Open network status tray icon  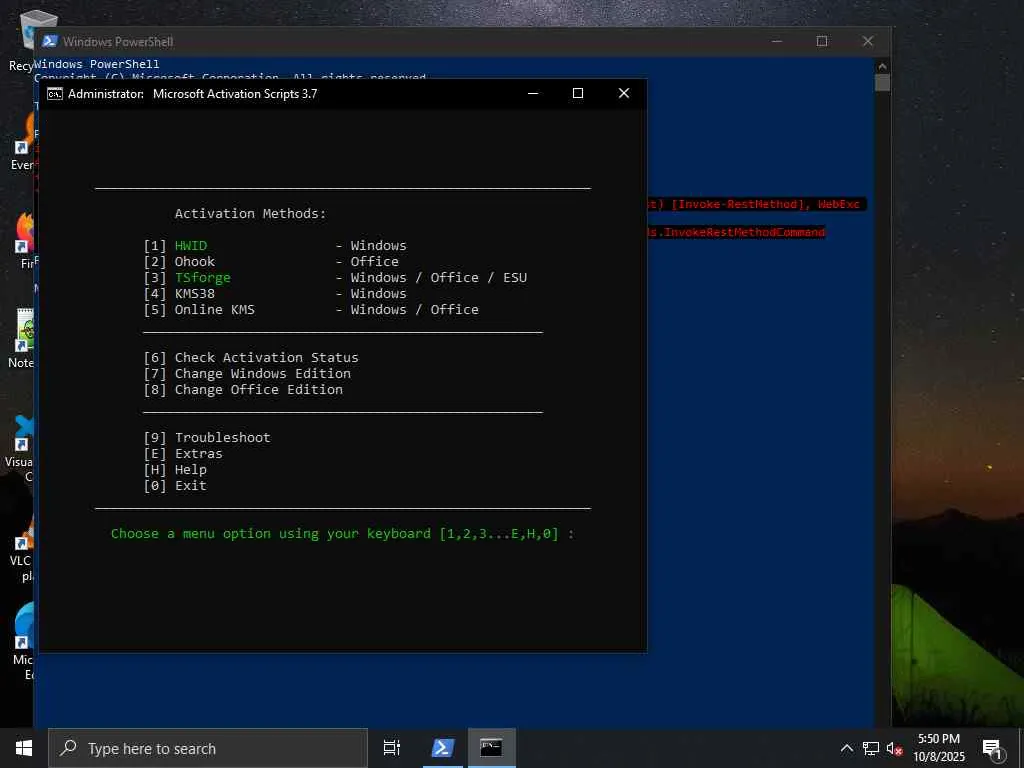(871, 748)
